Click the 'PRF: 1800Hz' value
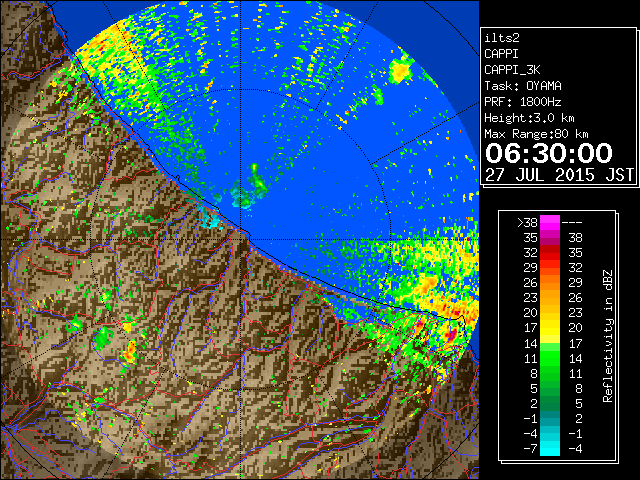640x480 pixels. pos(523,102)
